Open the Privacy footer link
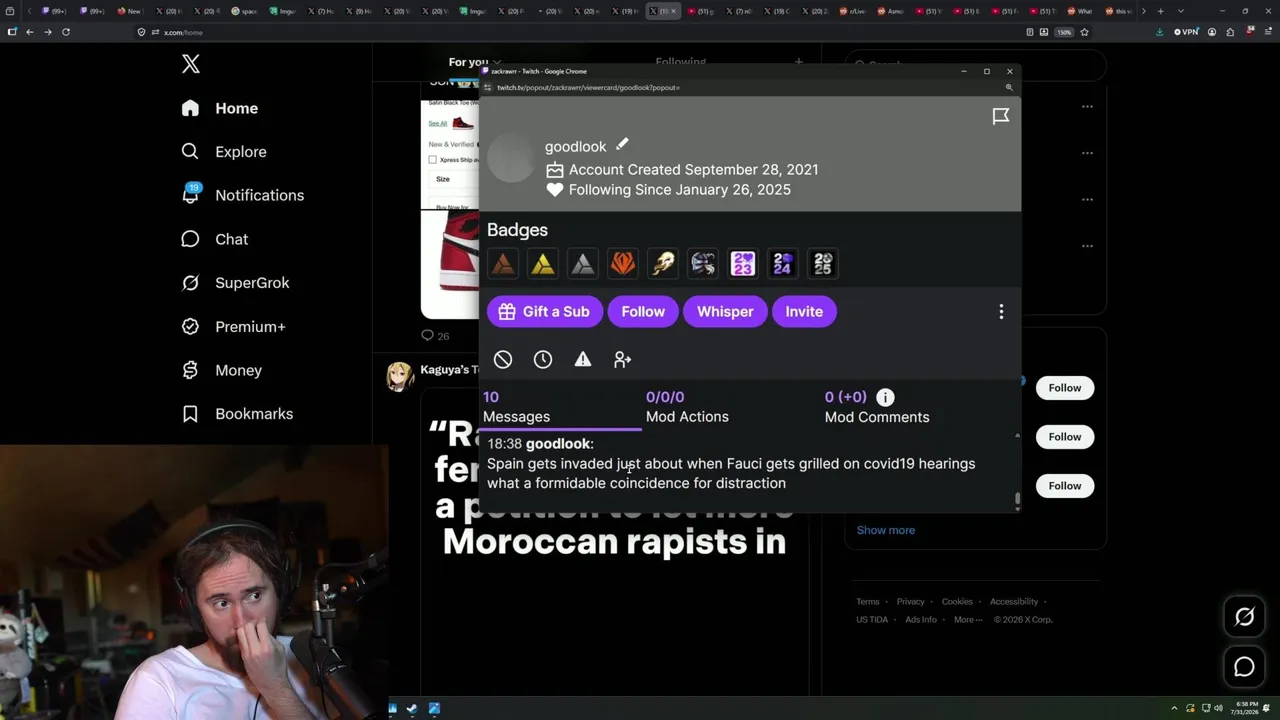Image resolution: width=1280 pixels, height=720 pixels. (x=911, y=601)
